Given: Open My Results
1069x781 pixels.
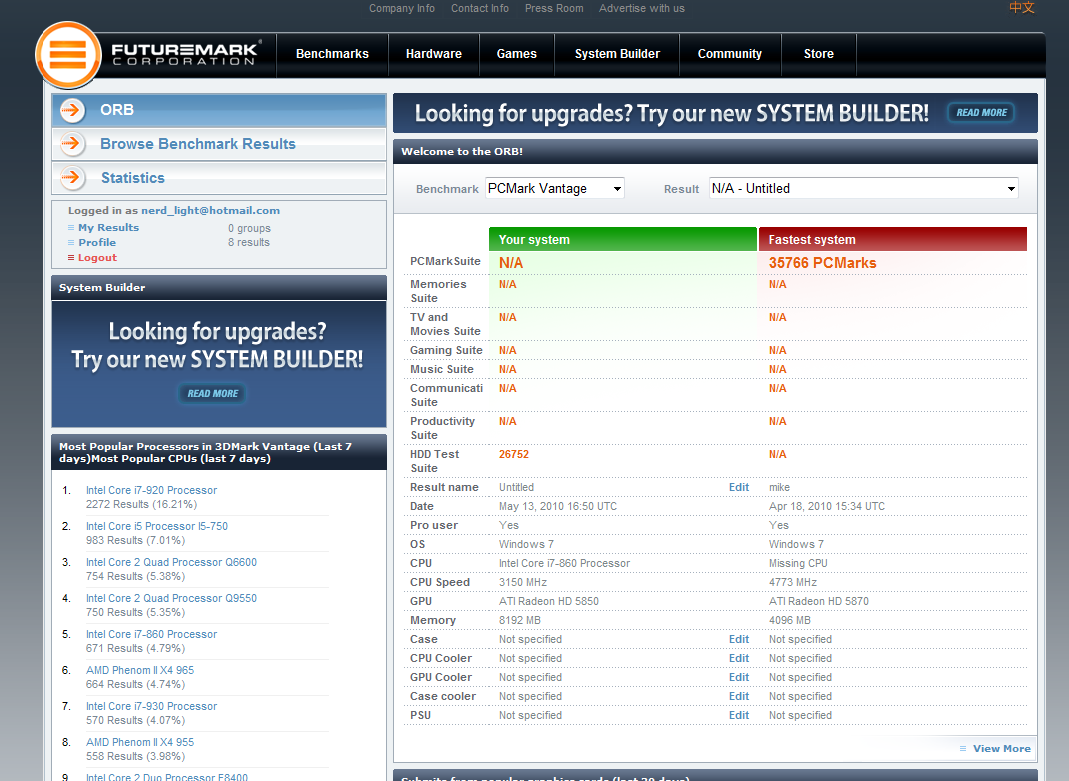Looking at the screenshot, I should tap(108, 228).
